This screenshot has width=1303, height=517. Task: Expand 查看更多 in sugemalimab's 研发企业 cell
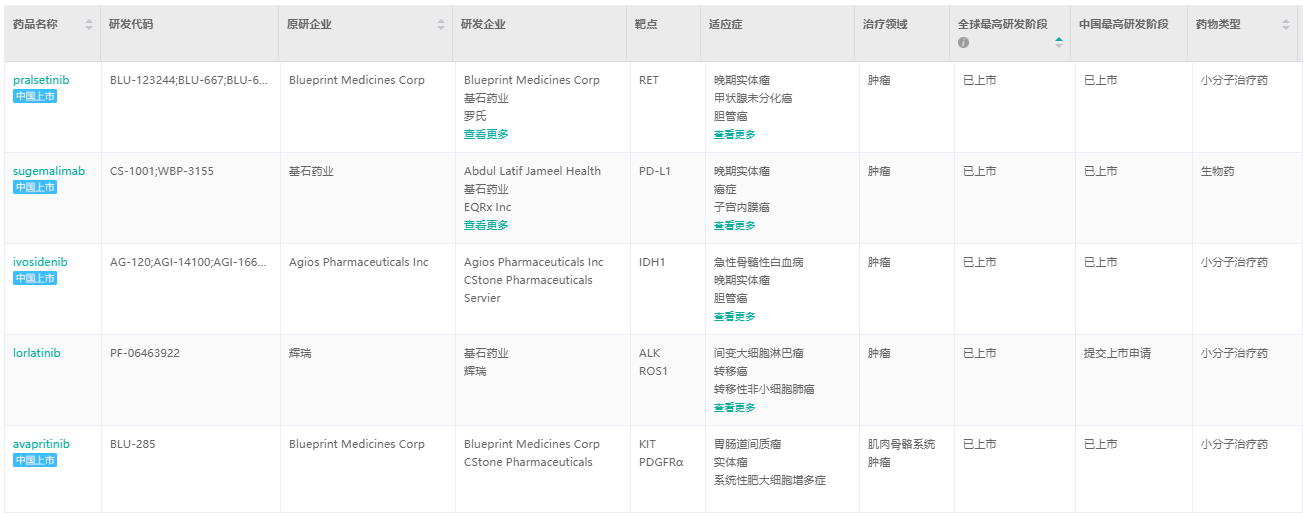(x=486, y=225)
